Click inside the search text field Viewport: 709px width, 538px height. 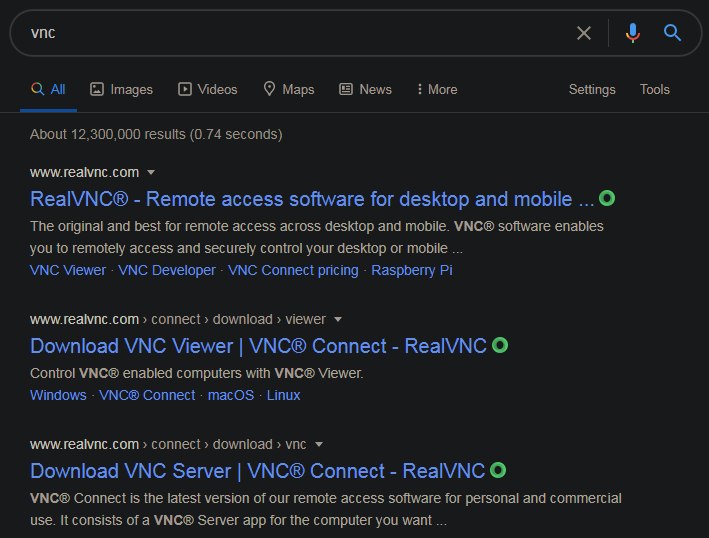click(x=300, y=33)
